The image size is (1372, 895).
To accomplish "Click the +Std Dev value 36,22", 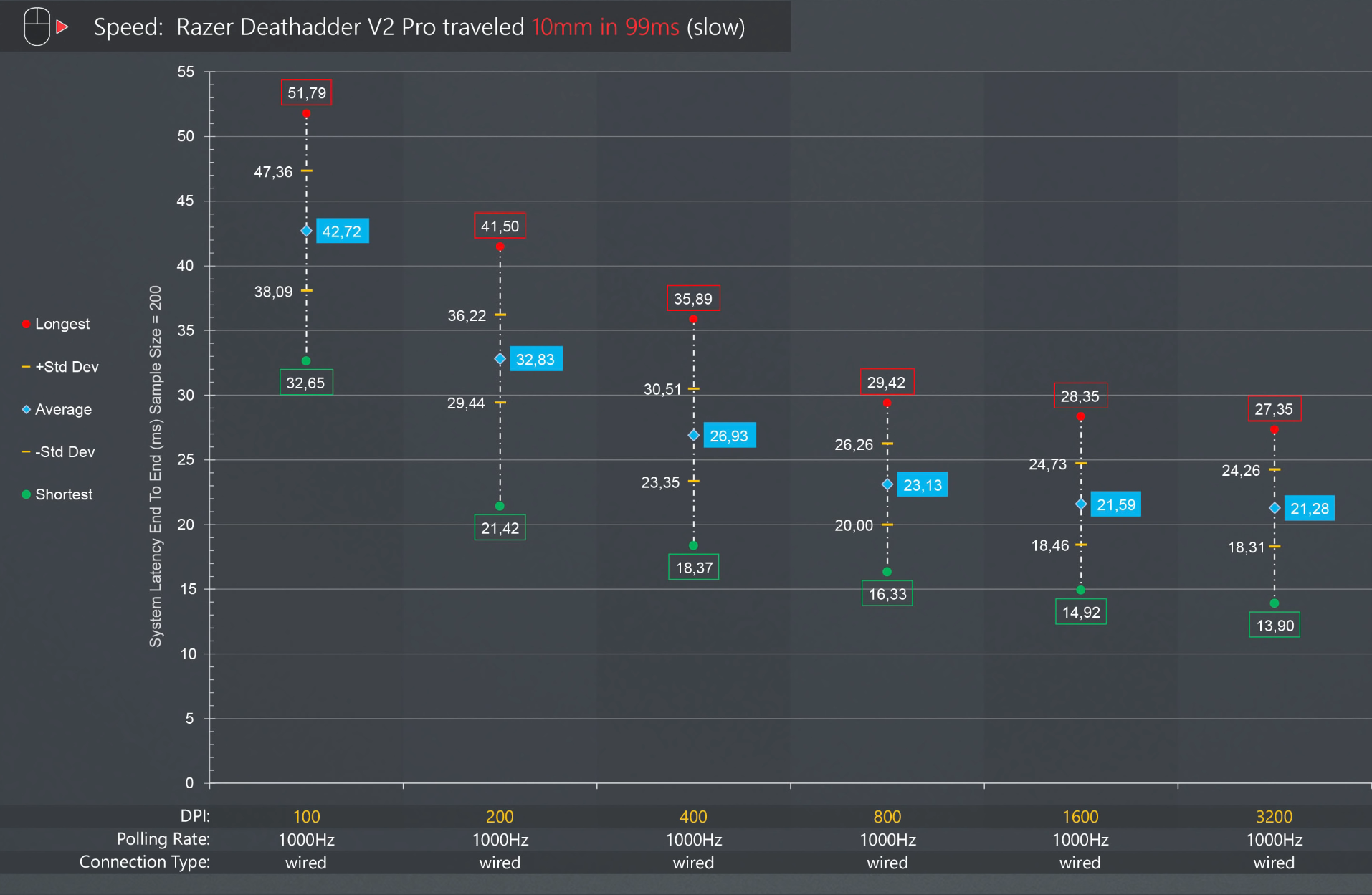I will [467, 316].
